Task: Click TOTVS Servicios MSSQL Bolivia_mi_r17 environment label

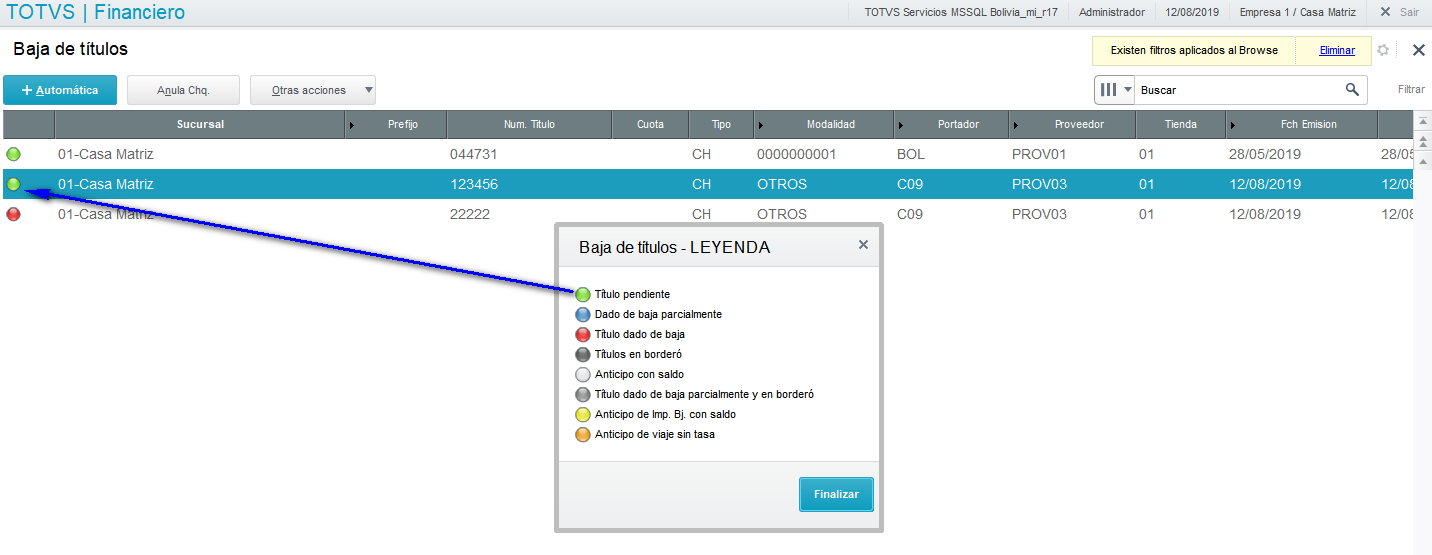Action: [961, 12]
